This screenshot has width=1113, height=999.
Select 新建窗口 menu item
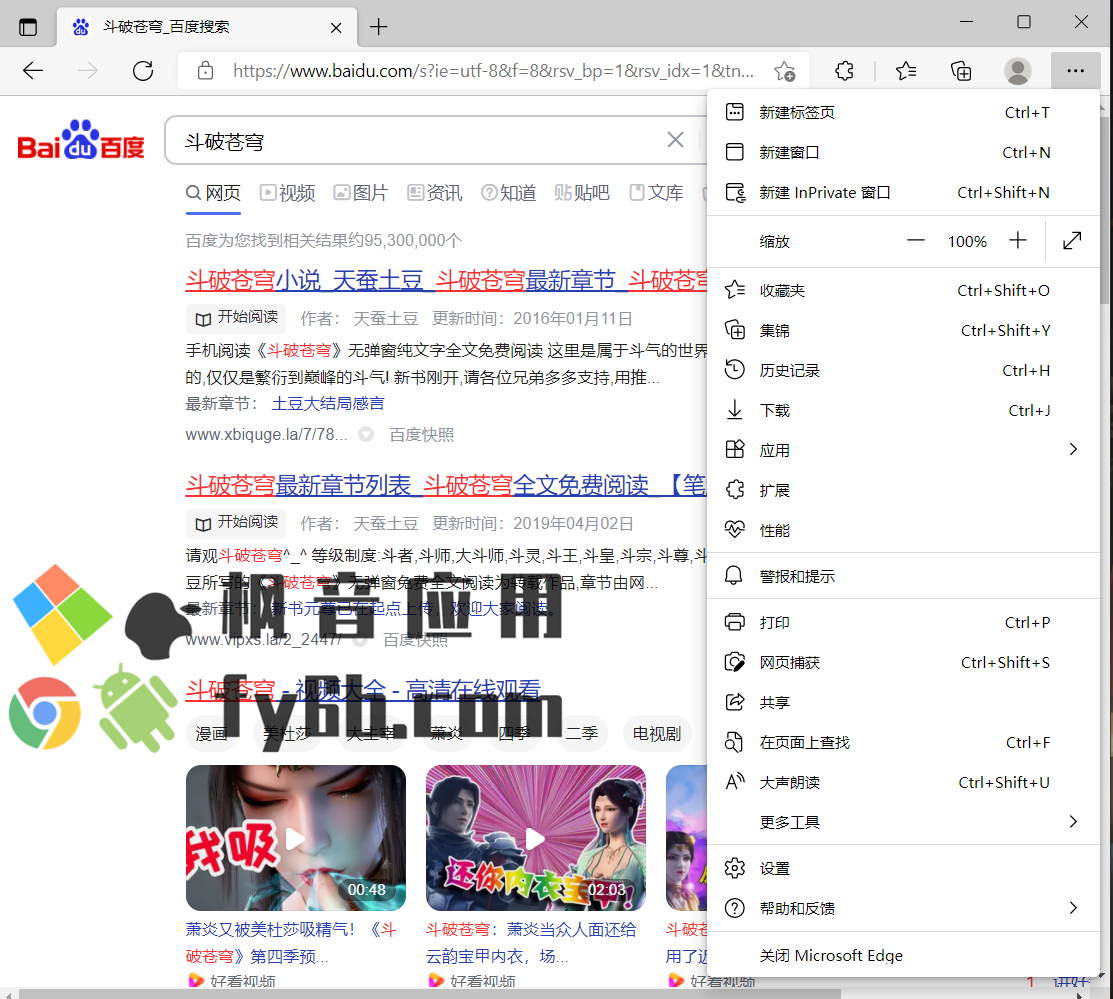[903, 152]
